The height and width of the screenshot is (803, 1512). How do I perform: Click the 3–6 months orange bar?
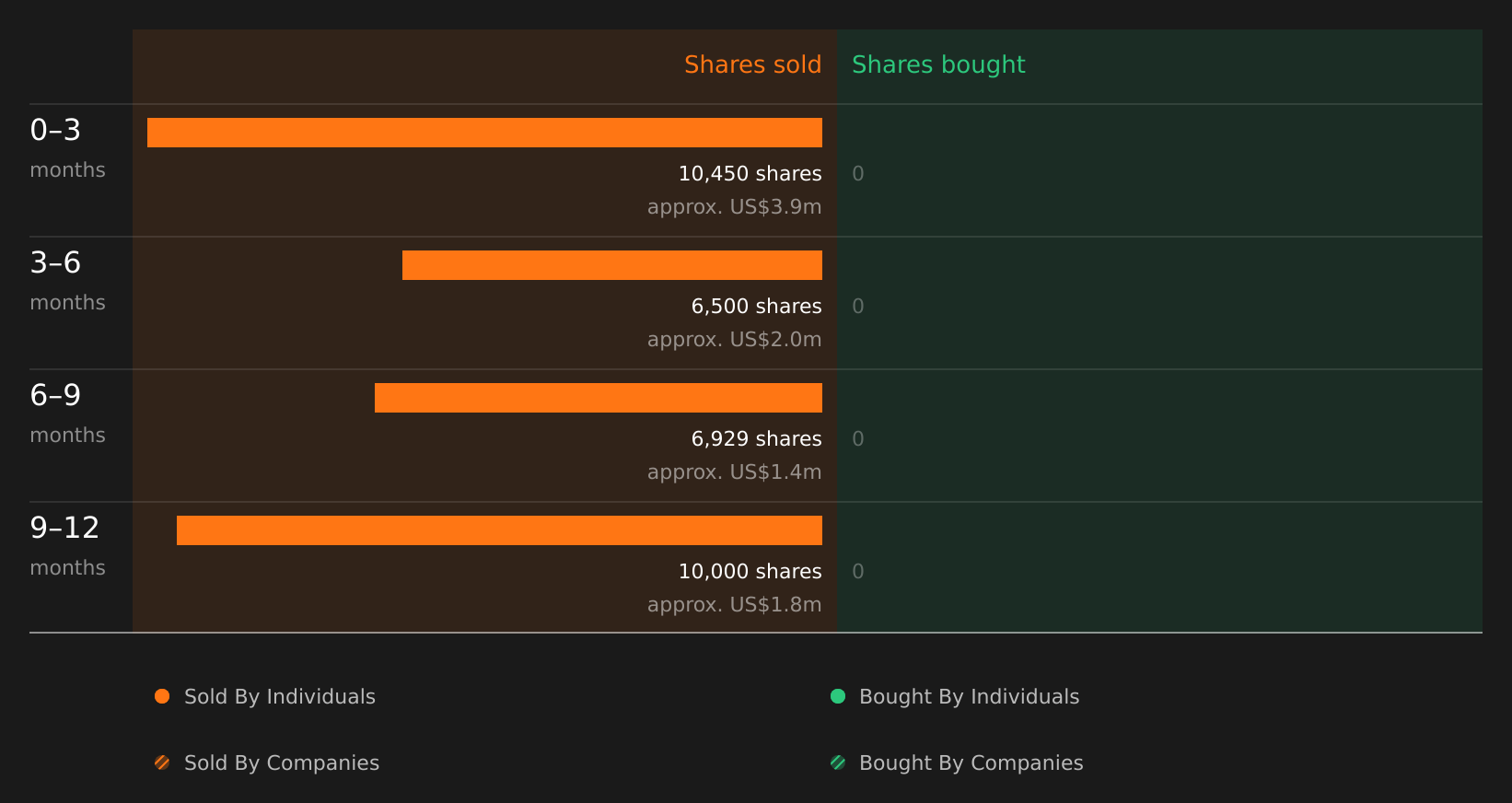point(612,265)
